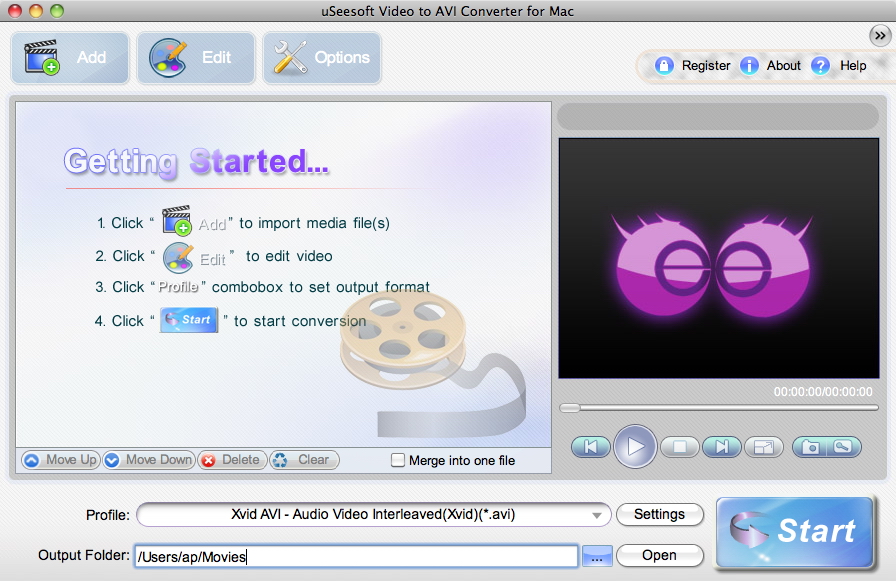This screenshot has height=581, width=896.
Task: Take a snapshot with the camera icon
Action: [810, 447]
